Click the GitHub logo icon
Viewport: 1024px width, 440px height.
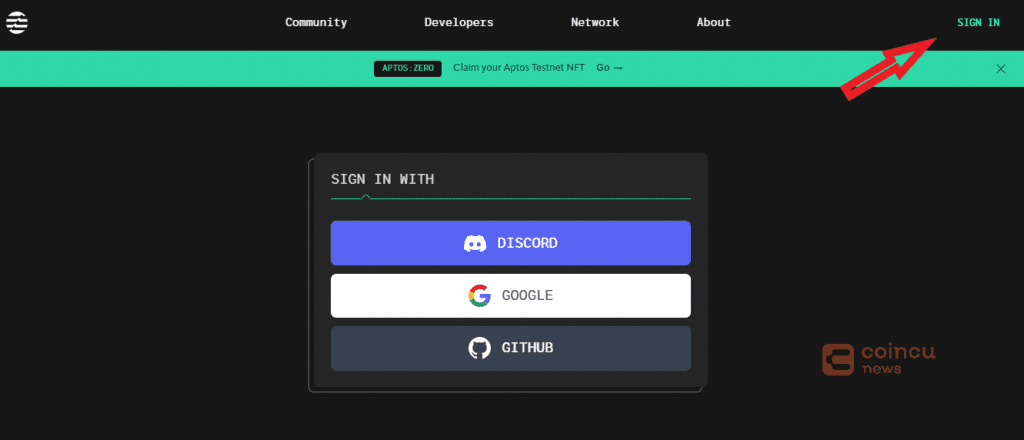click(479, 348)
